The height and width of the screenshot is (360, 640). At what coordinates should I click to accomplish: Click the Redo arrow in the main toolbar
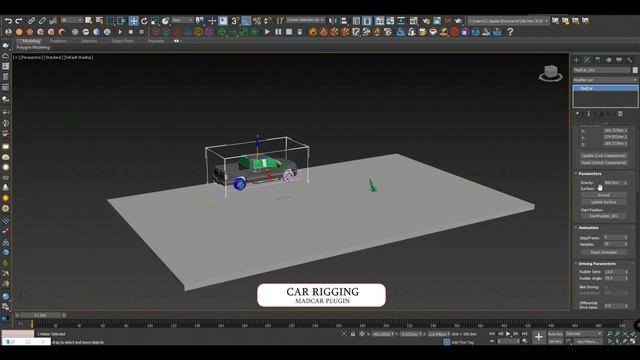pyautogui.click(x=19, y=20)
